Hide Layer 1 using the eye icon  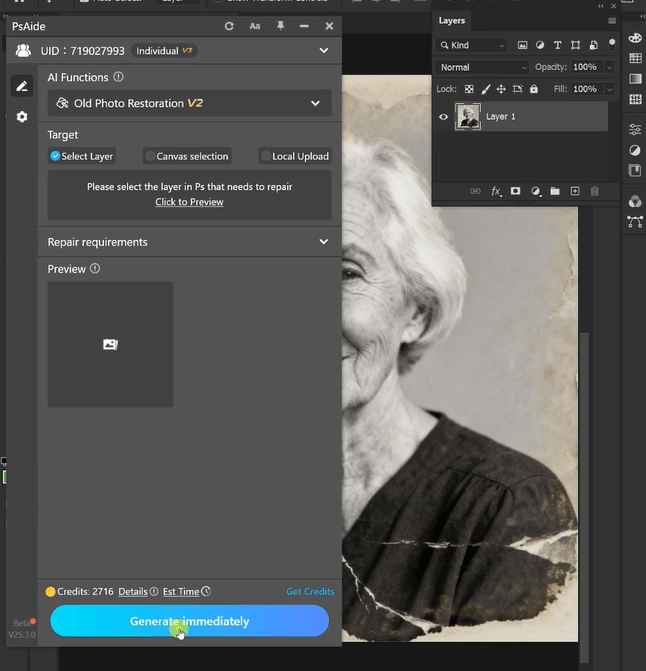(444, 117)
